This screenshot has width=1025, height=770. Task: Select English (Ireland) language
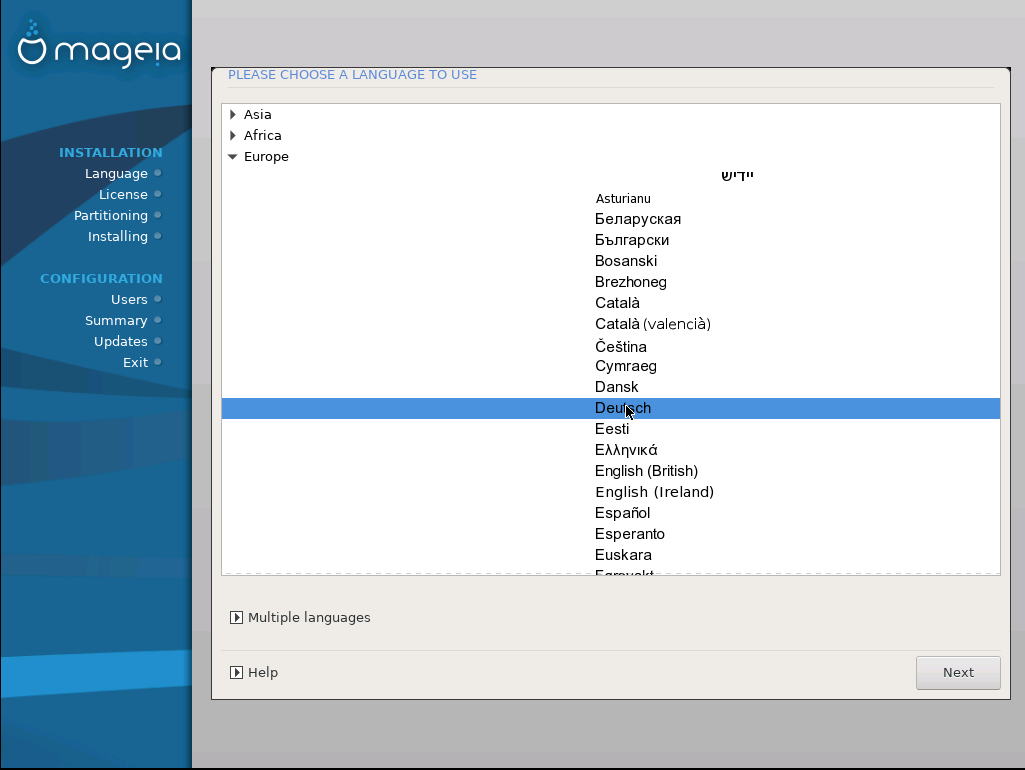[654, 492]
